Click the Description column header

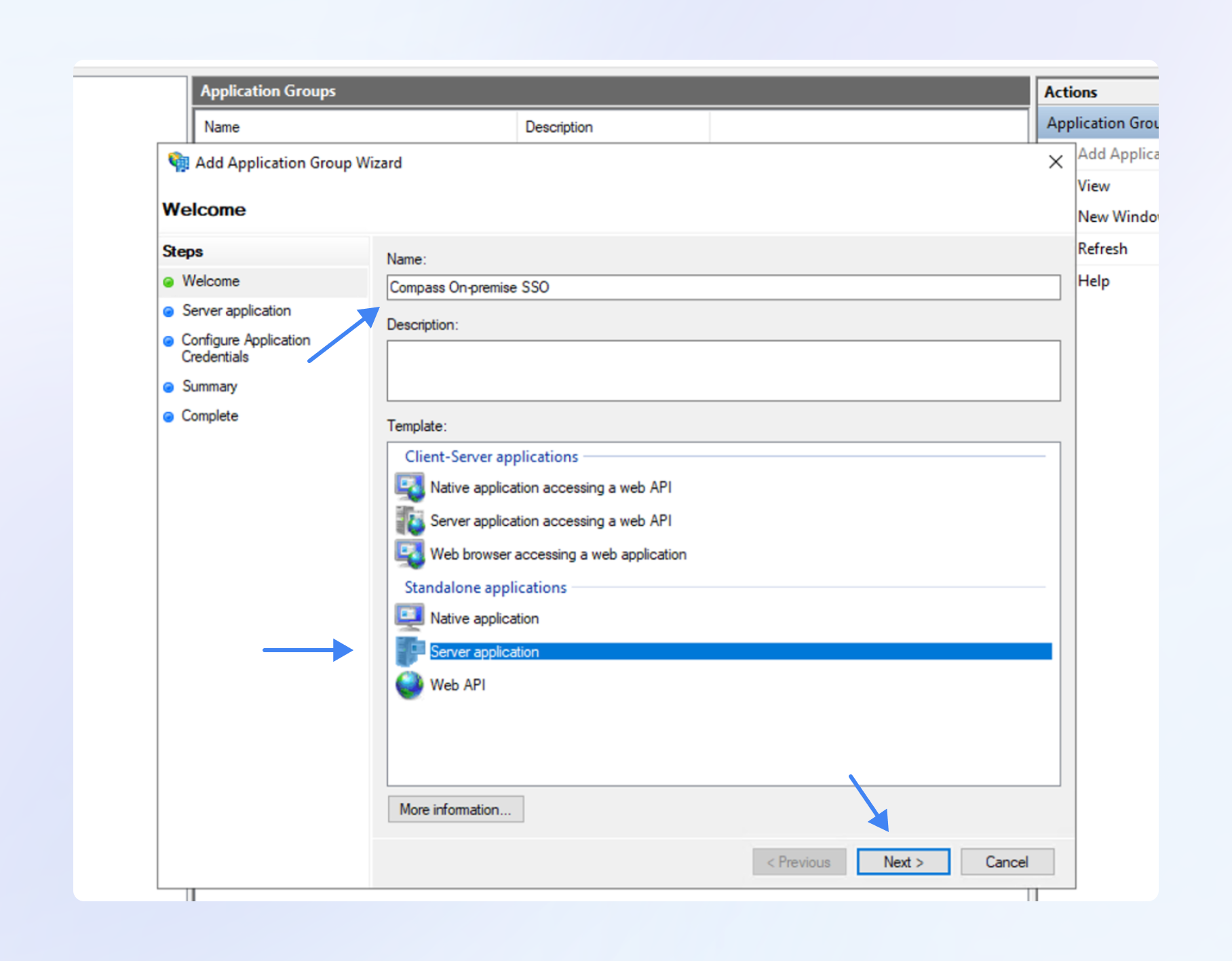click(x=559, y=127)
